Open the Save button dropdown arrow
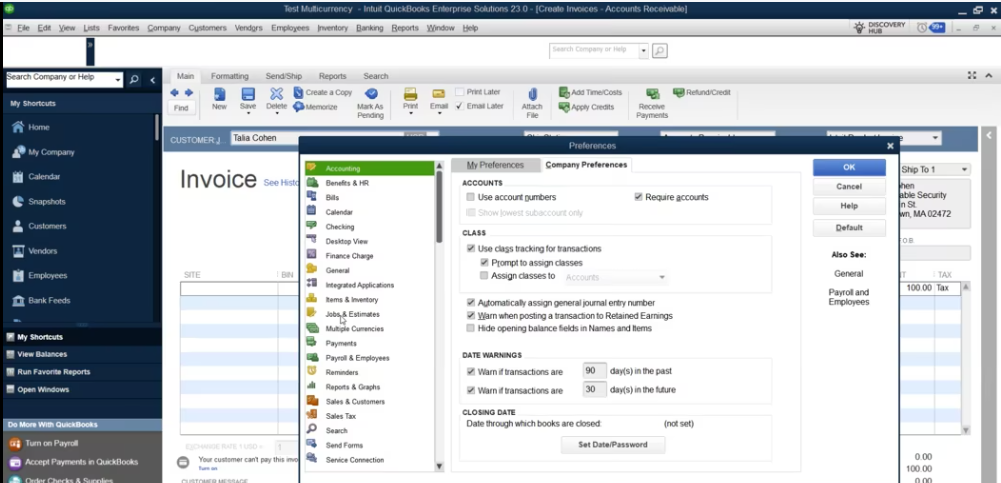 pyautogui.click(x=248, y=114)
